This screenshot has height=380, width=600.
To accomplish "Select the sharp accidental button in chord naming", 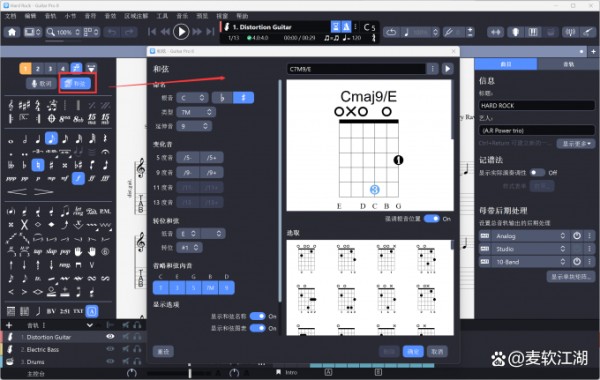I will pos(243,98).
